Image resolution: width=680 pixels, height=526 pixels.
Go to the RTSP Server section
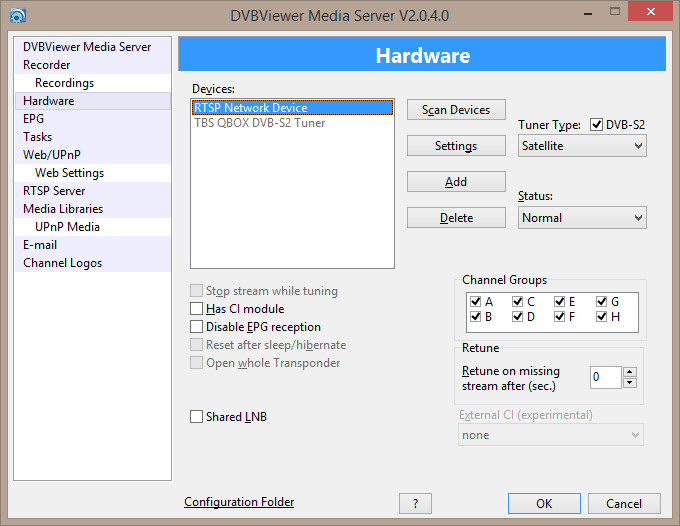tap(54, 191)
